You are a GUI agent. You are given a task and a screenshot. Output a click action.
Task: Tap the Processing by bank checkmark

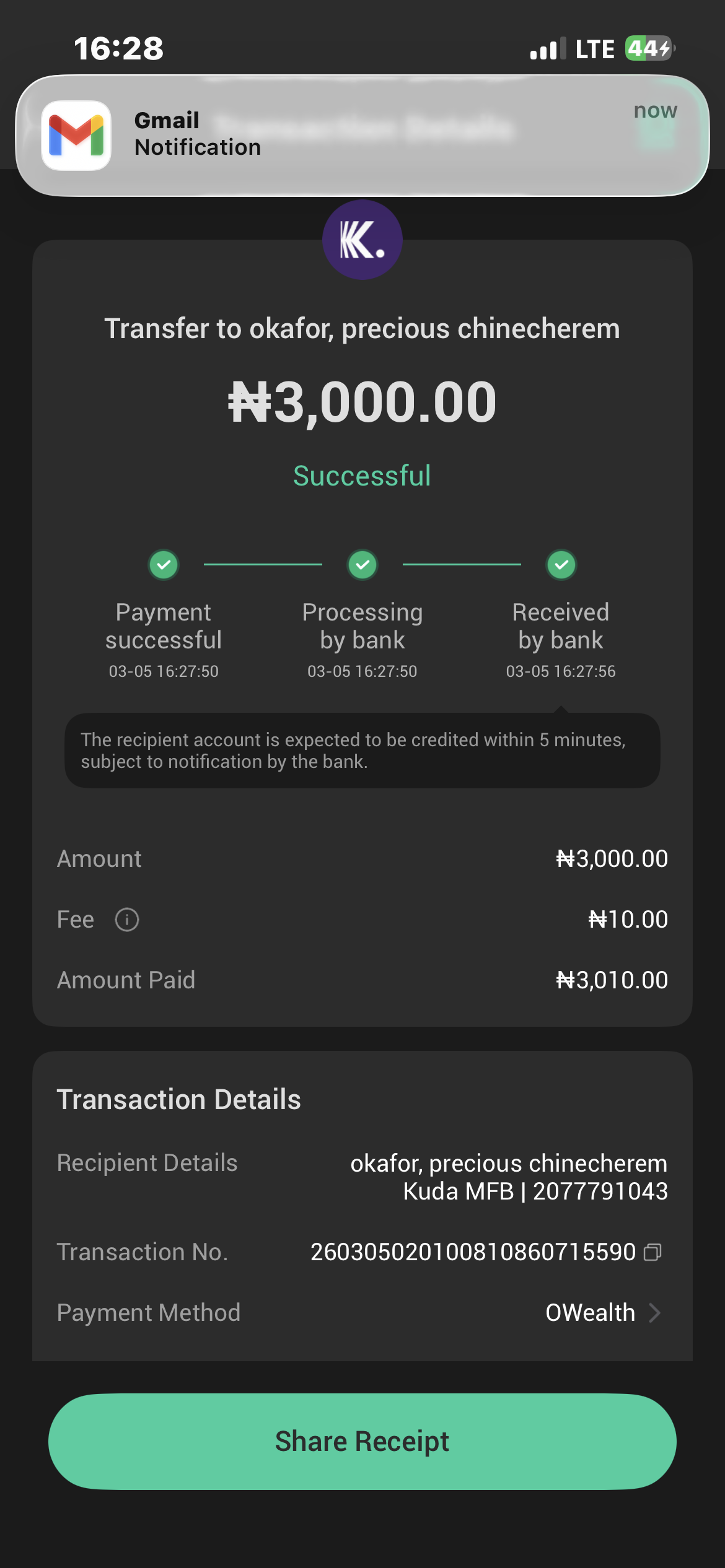(x=362, y=565)
